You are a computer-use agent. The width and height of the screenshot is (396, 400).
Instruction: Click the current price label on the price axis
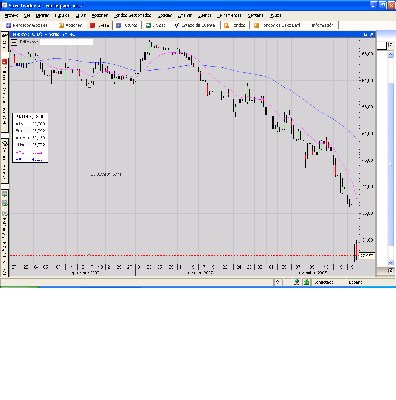pyautogui.click(x=367, y=256)
